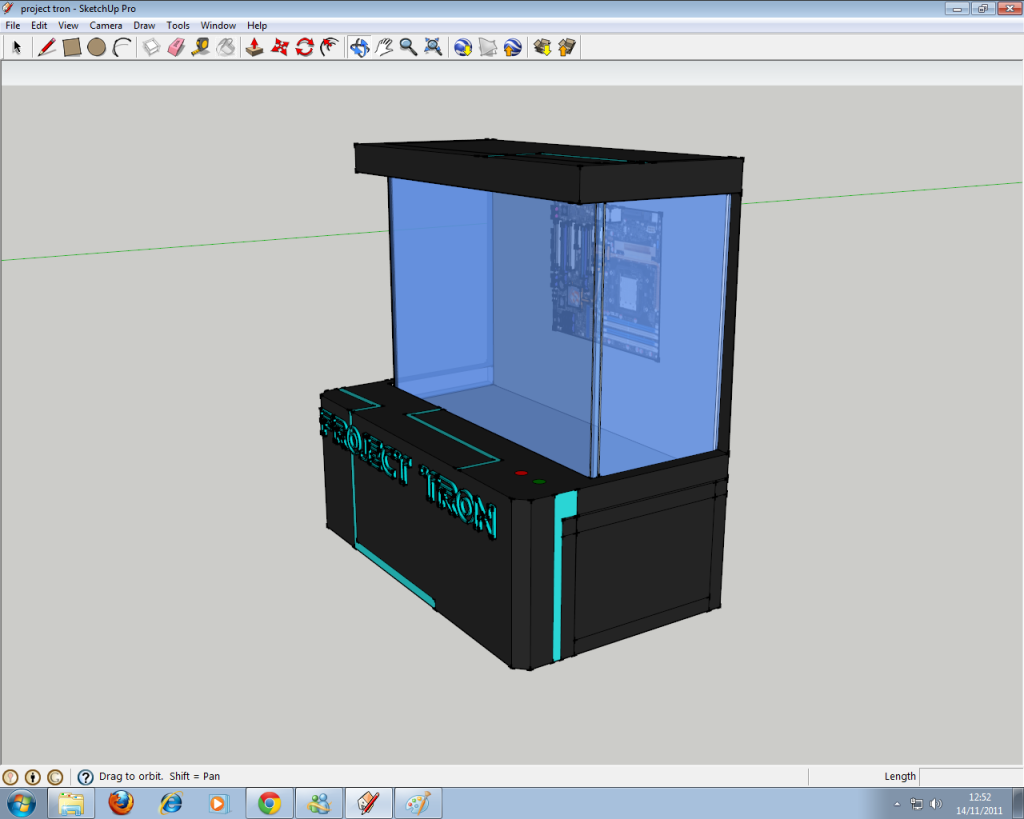Switch to the Pan hand tool

(384, 47)
